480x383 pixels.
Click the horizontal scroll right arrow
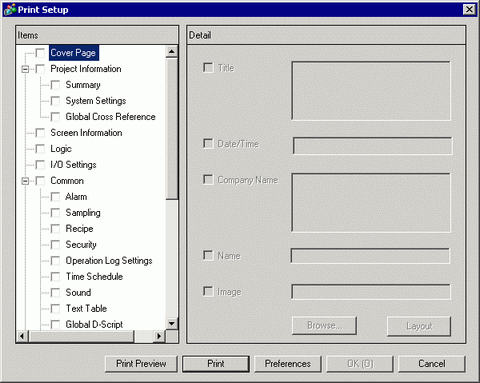[x=159, y=336]
